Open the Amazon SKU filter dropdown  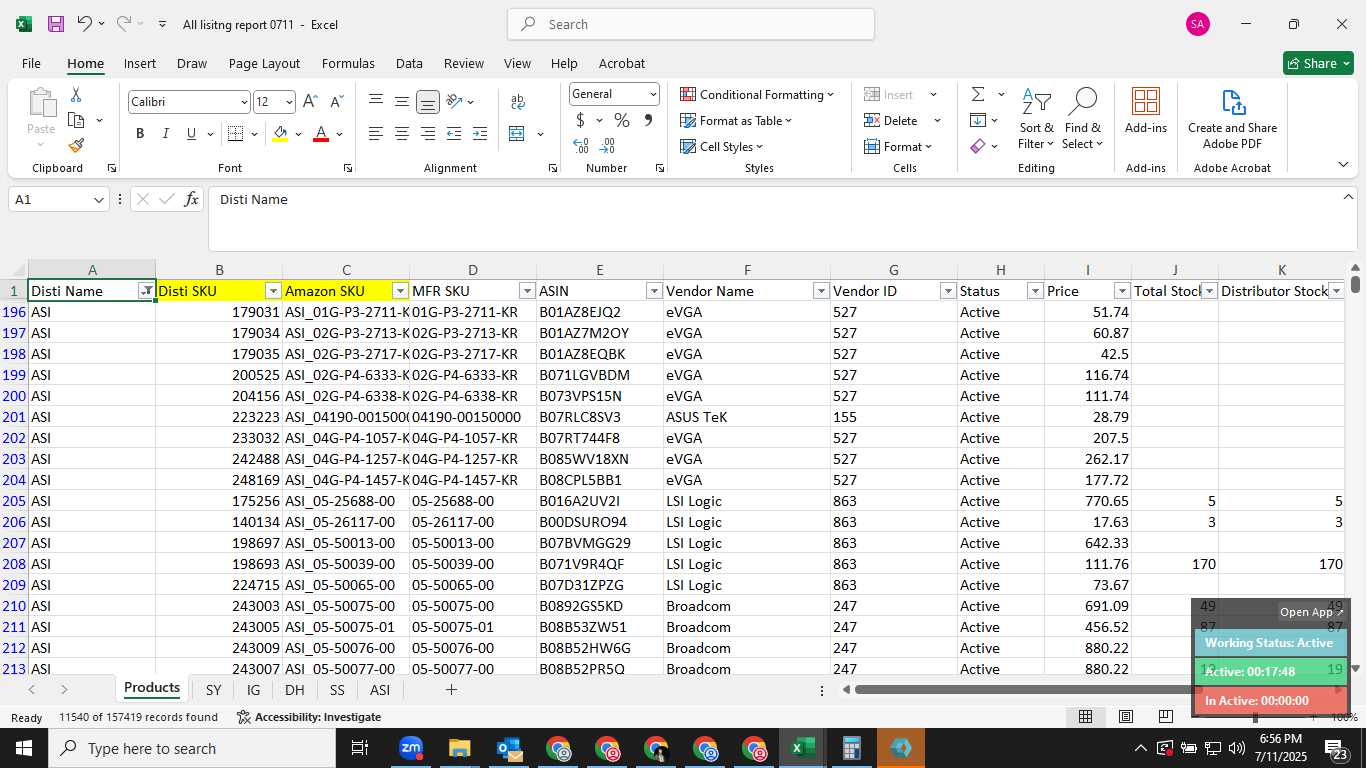[400, 291]
